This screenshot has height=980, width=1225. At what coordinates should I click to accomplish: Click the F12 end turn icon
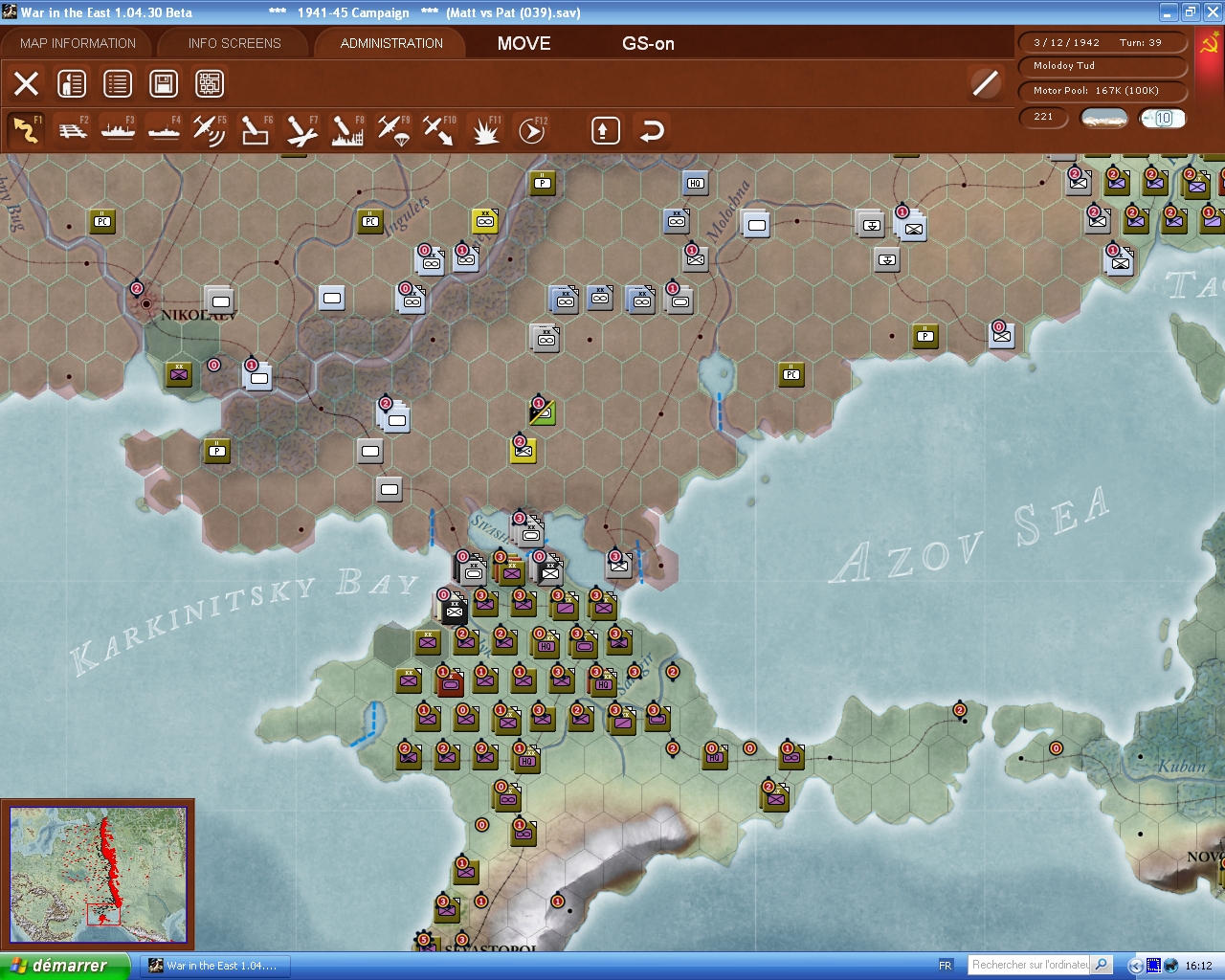pyautogui.click(x=531, y=130)
